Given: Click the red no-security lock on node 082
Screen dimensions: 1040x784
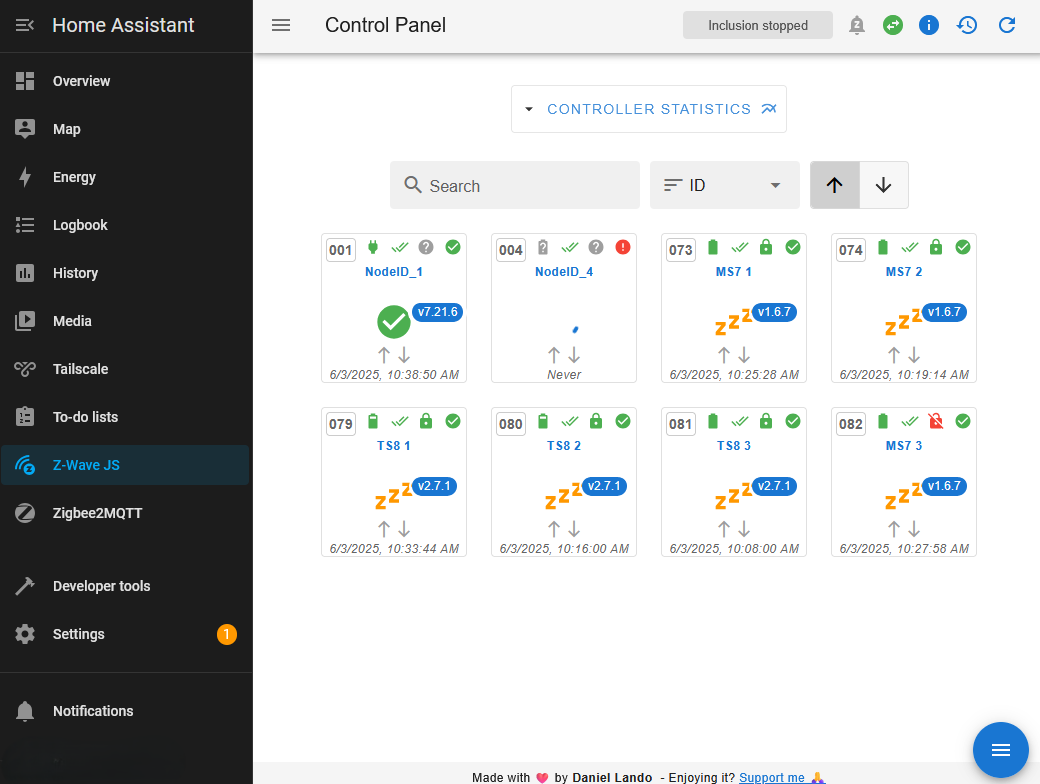Looking at the screenshot, I should [x=936, y=421].
